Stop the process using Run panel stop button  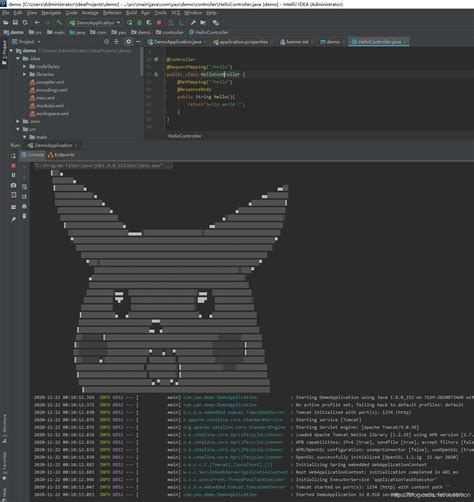point(13,166)
